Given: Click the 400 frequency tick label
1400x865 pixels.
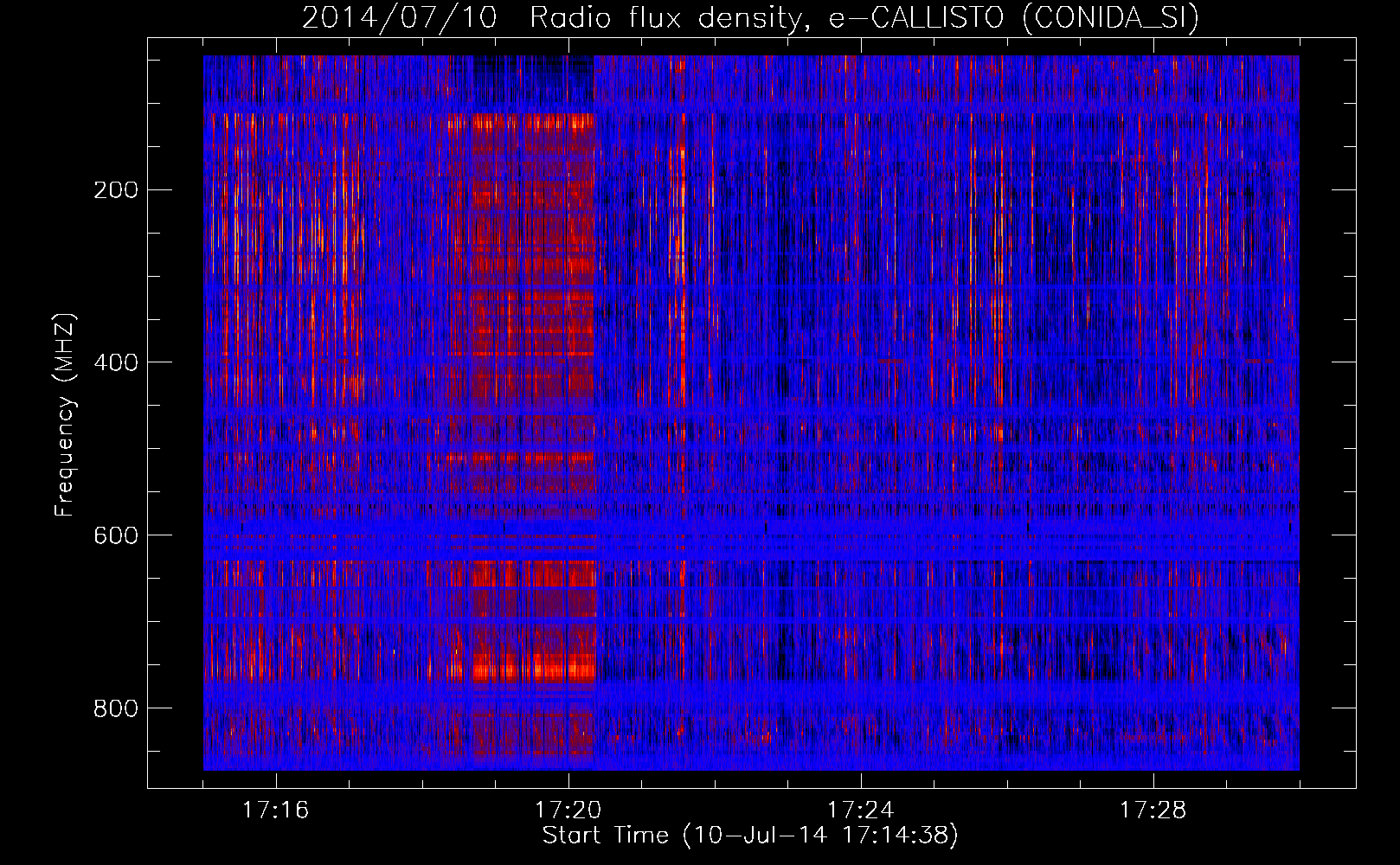Looking at the screenshot, I should (x=116, y=362).
